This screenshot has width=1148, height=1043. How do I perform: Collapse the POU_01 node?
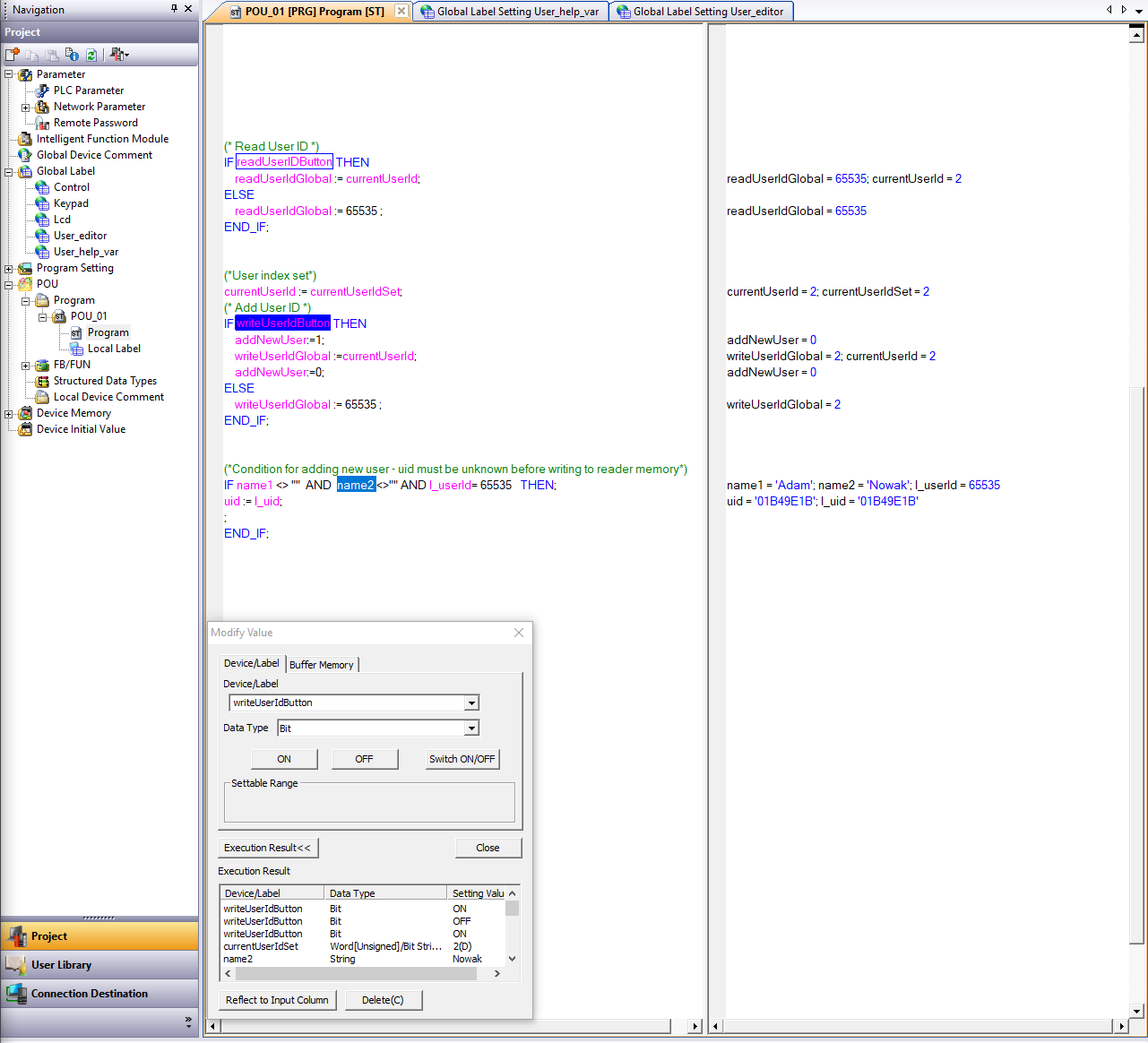43,316
